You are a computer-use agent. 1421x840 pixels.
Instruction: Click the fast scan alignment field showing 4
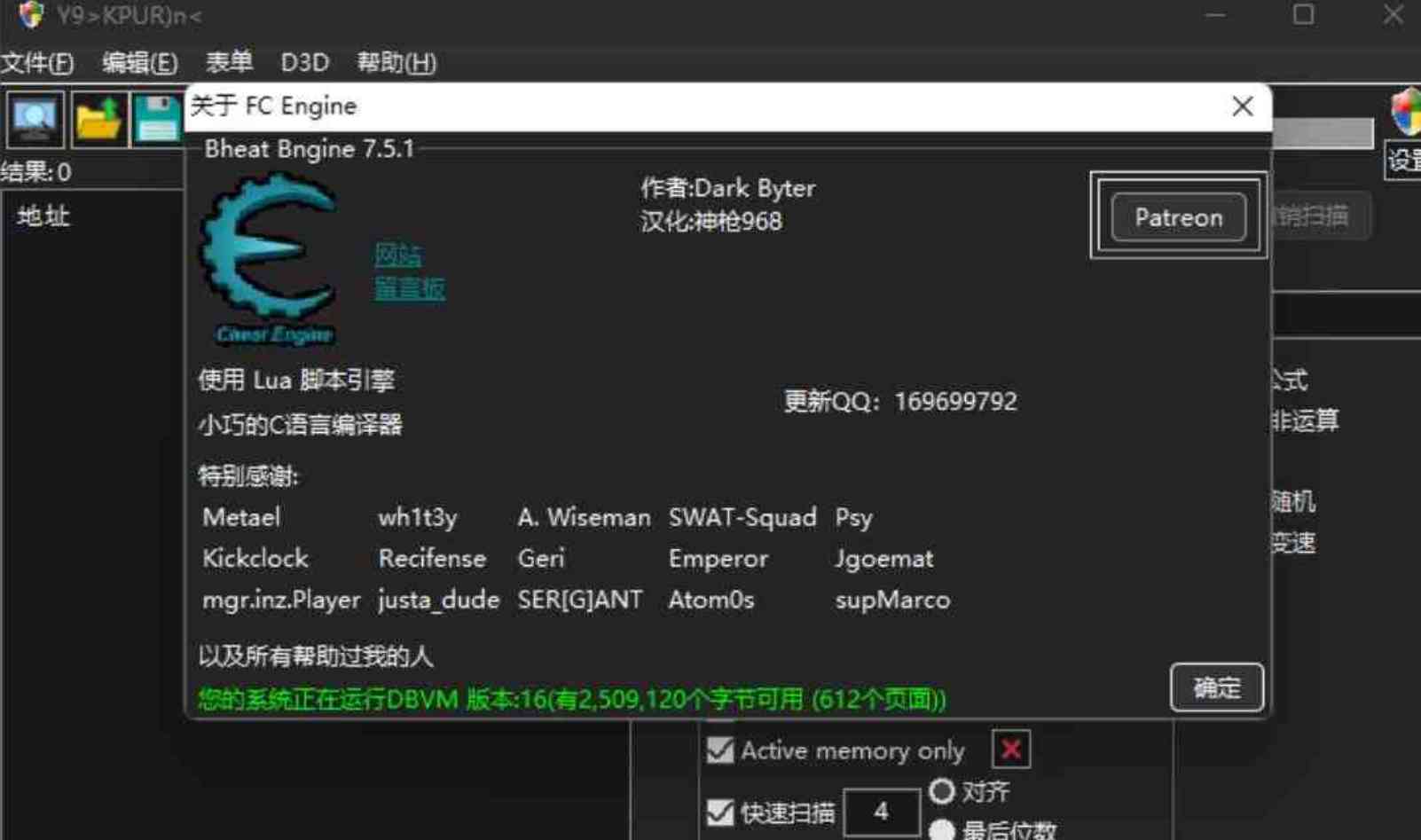pyautogui.click(x=881, y=812)
